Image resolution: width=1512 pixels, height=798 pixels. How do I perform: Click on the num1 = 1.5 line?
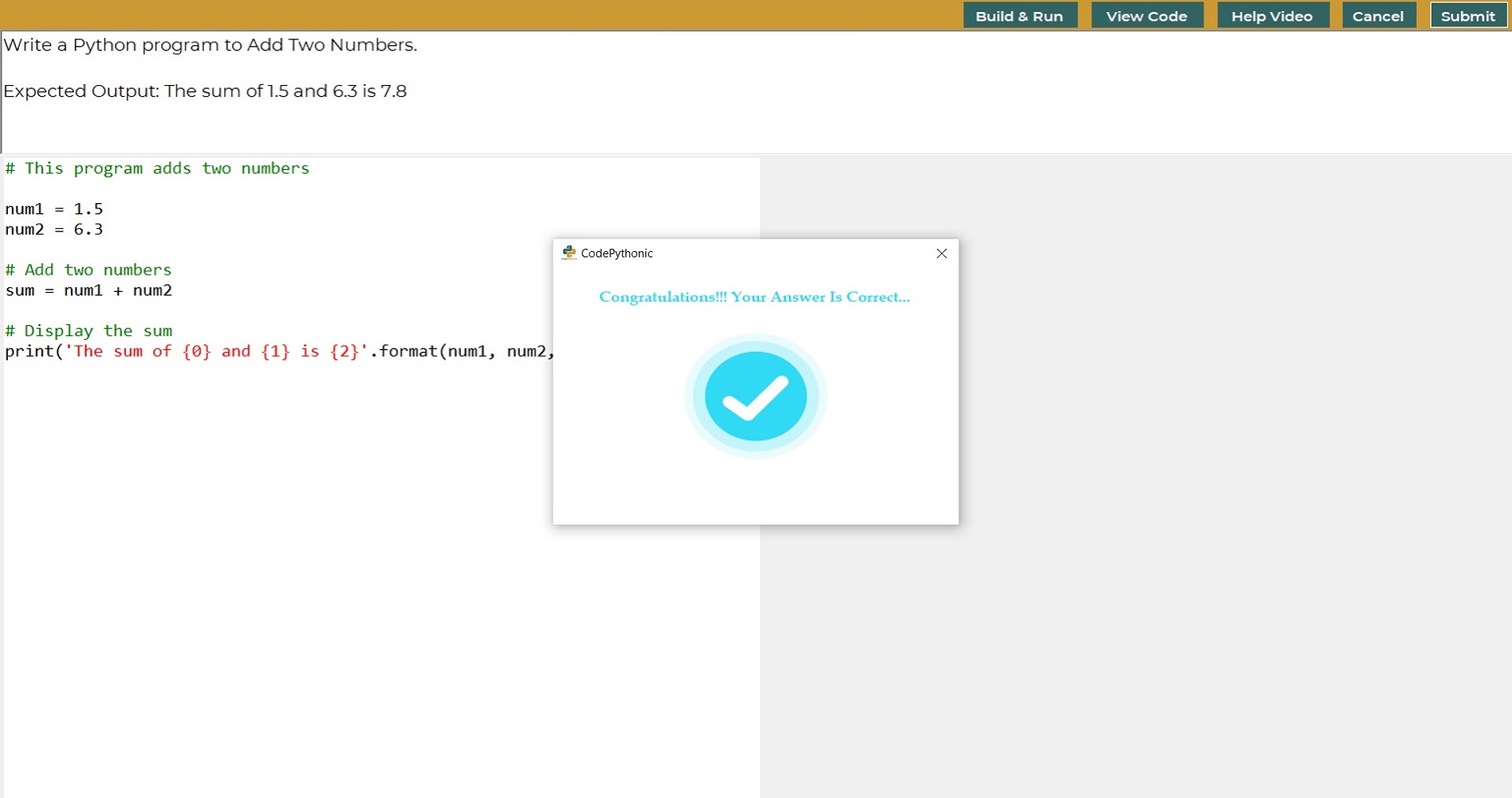click(x=54, y=209)
